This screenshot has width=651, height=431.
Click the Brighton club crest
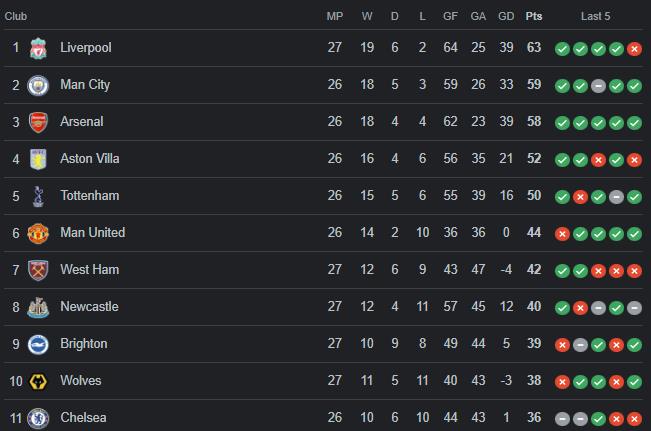(x=38, y=345)
